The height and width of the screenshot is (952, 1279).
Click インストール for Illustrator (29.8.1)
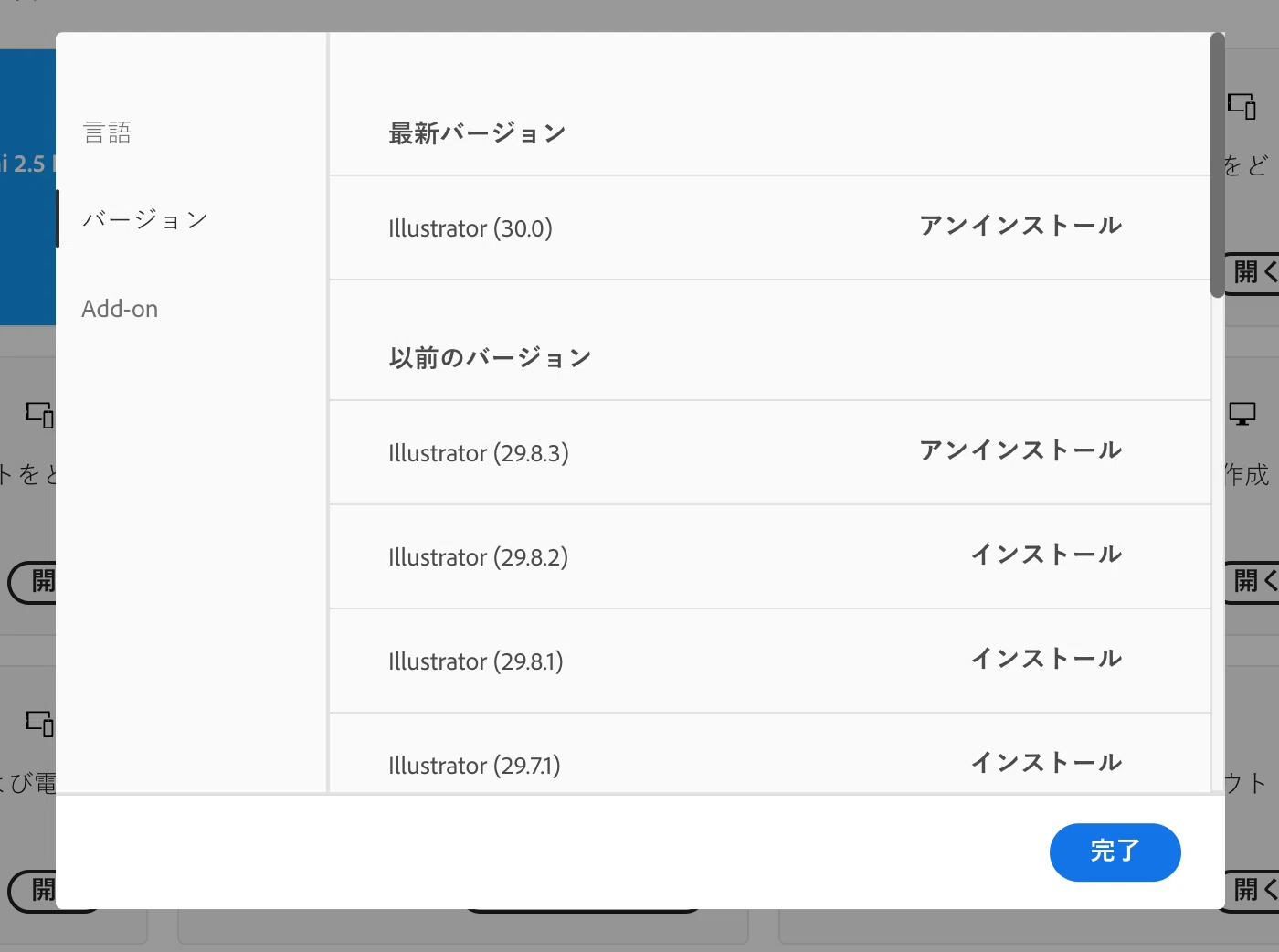(x=1046, y=659)
